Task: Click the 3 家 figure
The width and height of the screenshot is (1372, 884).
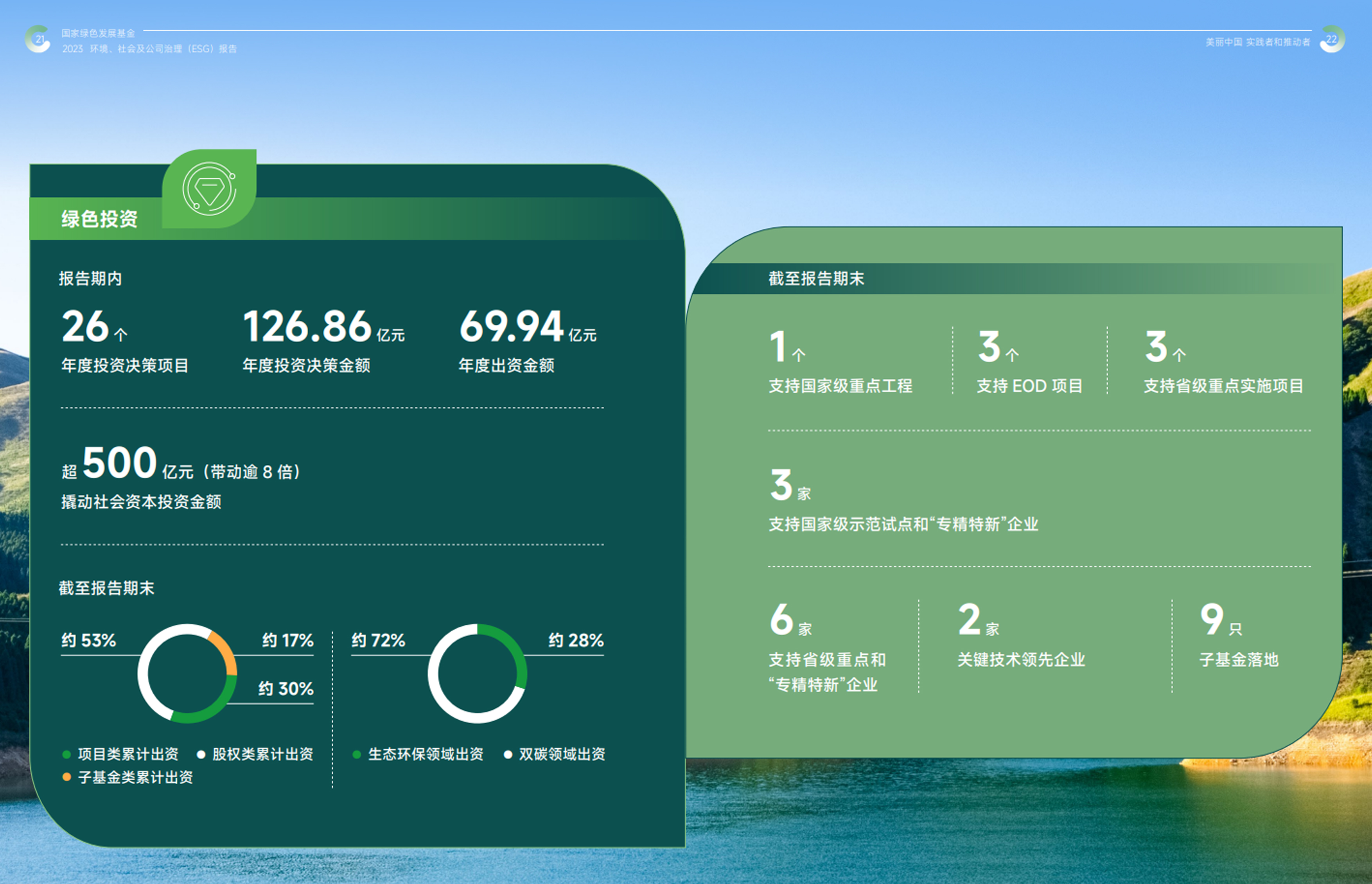Action: pyautogui.click(x=790, y=485)
